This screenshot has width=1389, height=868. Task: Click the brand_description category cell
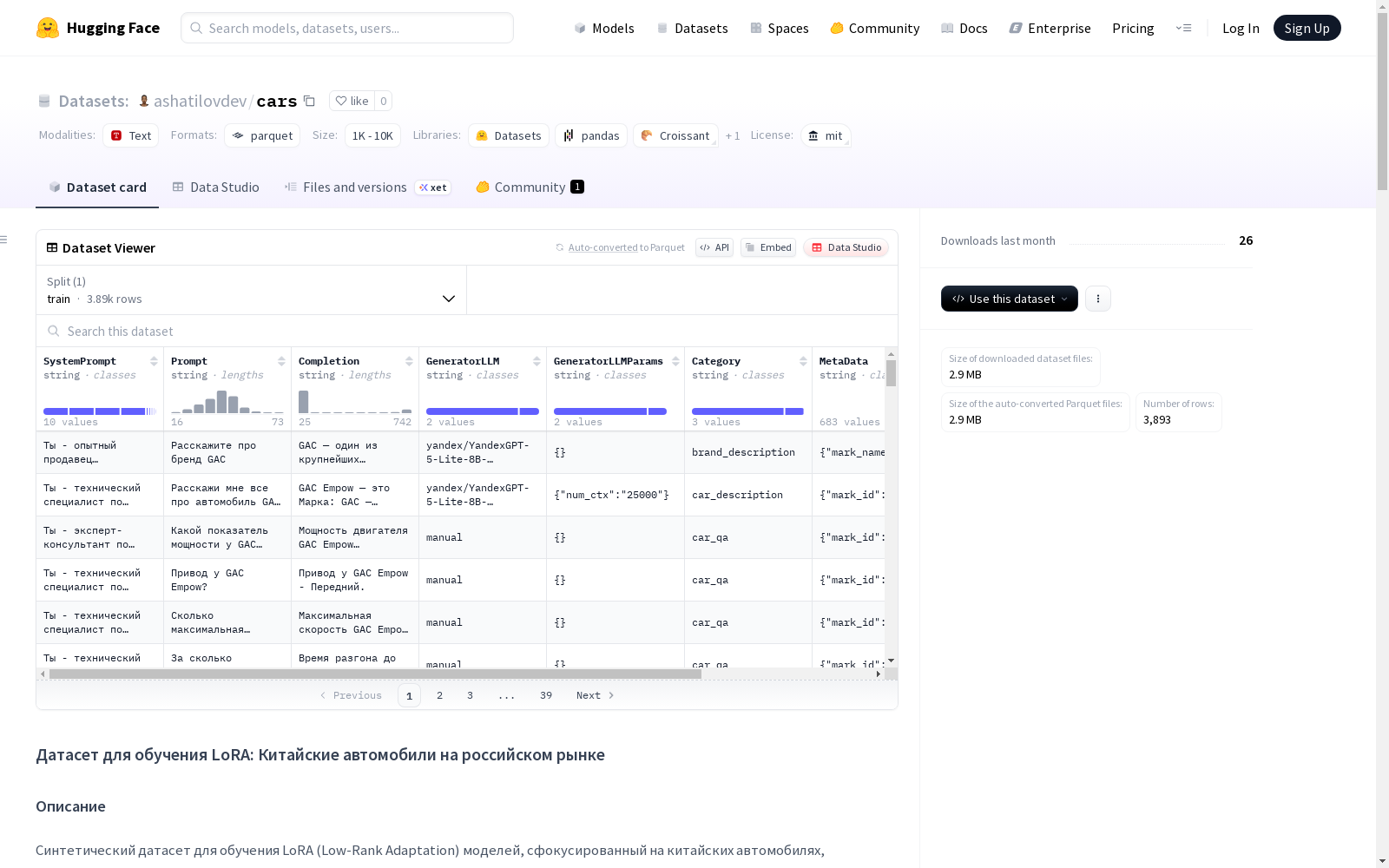click(x=748, y=452)
